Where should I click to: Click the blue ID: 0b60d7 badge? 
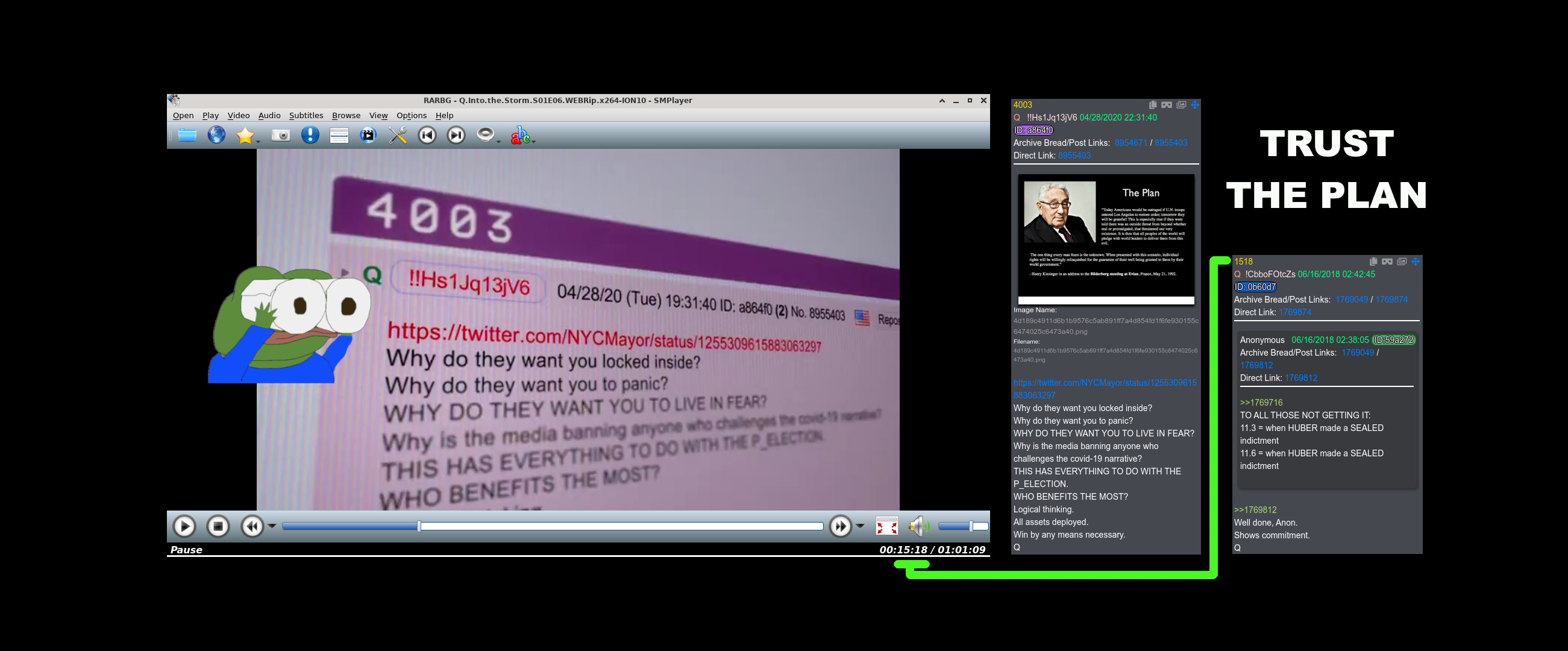[1255, 287]
